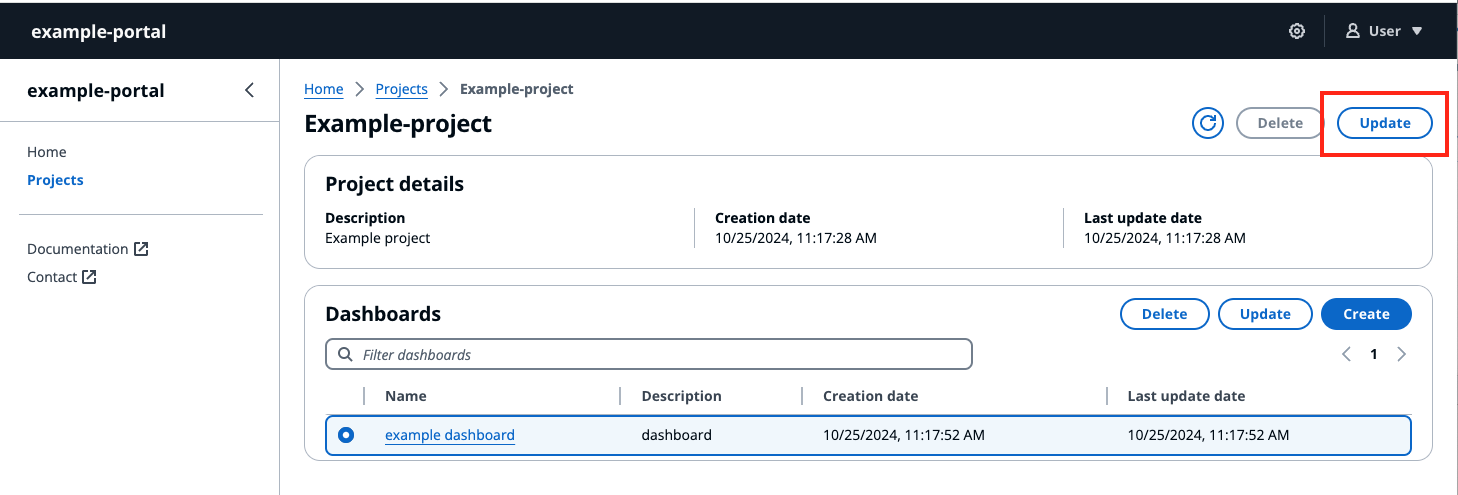Image resolution: width=1458 pixels, height=495 pixels.
Task: Delete the selected dashboard
Action: [x=1164, y=314]
